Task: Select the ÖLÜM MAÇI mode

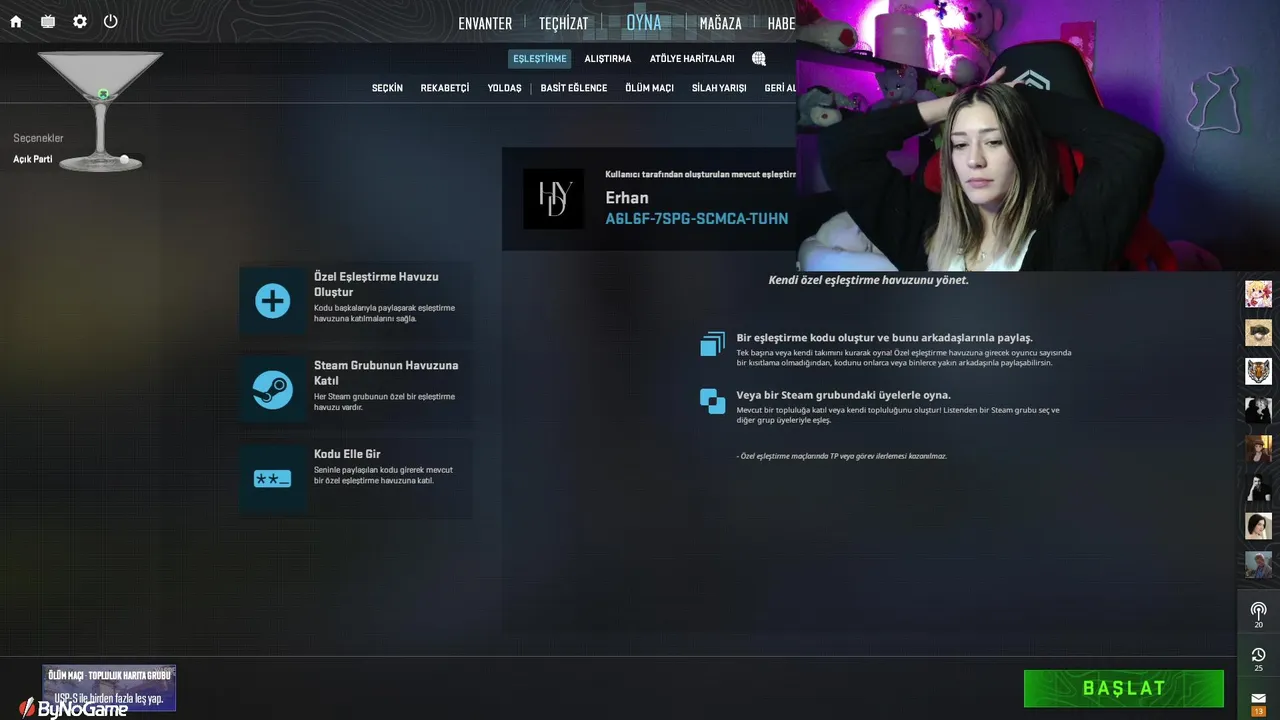Action: [649, 88]
